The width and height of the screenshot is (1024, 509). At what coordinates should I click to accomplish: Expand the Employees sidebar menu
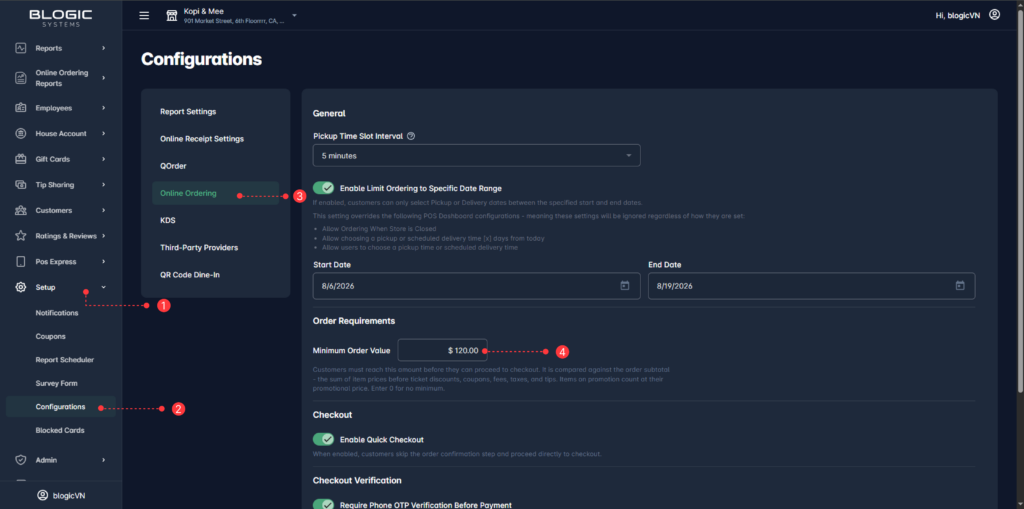click(103, 108)
